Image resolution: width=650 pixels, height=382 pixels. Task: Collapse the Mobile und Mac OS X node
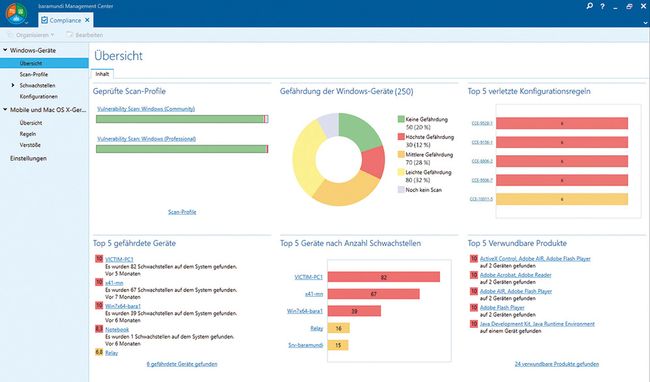[x=5, y=110]
